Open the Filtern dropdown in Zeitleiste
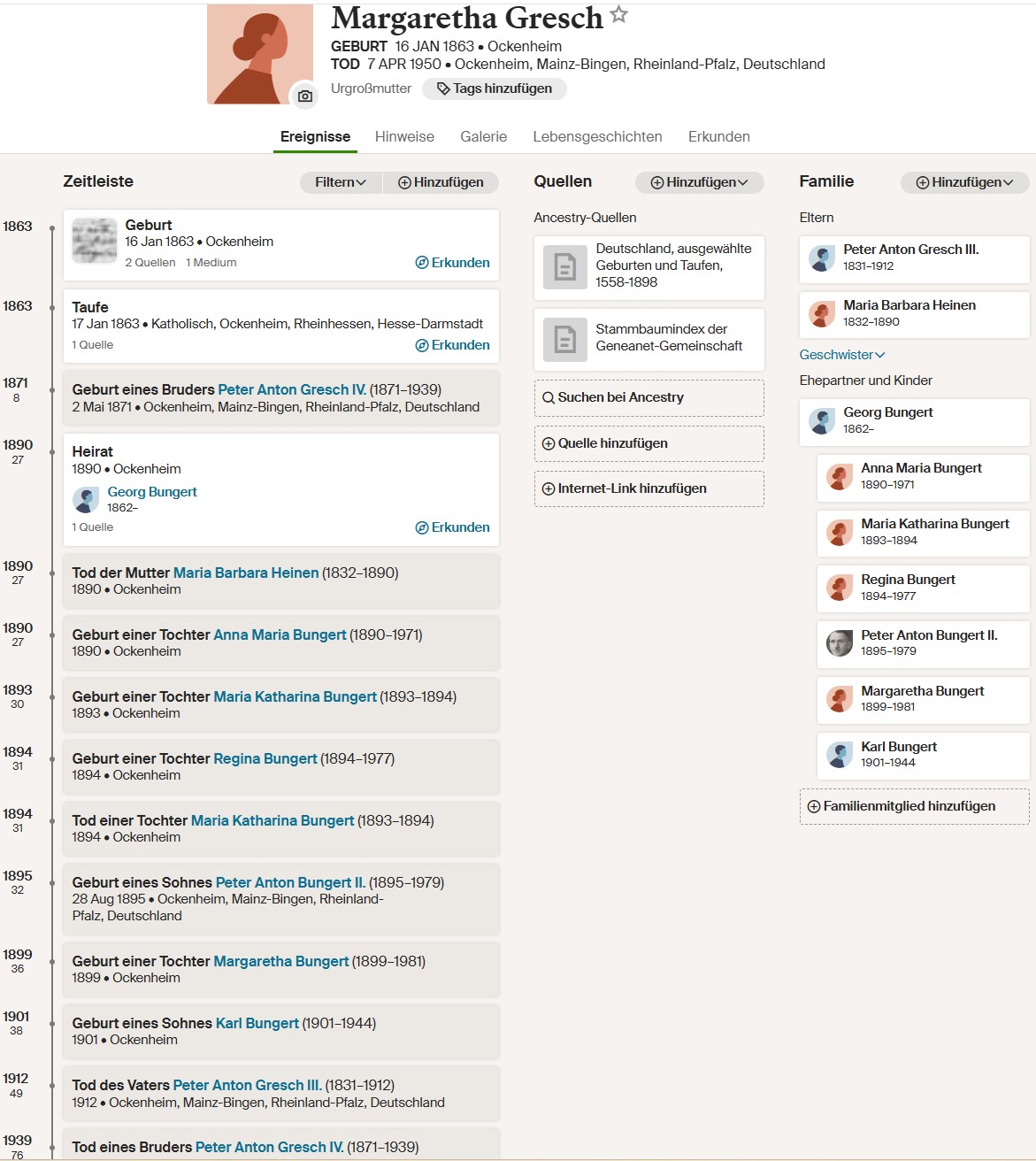 (341, 182)
